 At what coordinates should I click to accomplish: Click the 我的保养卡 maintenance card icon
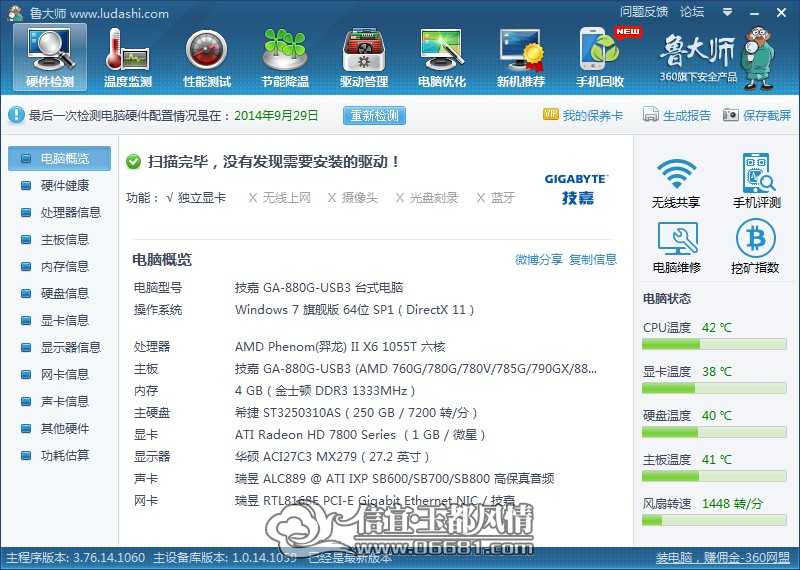[551, 115]
